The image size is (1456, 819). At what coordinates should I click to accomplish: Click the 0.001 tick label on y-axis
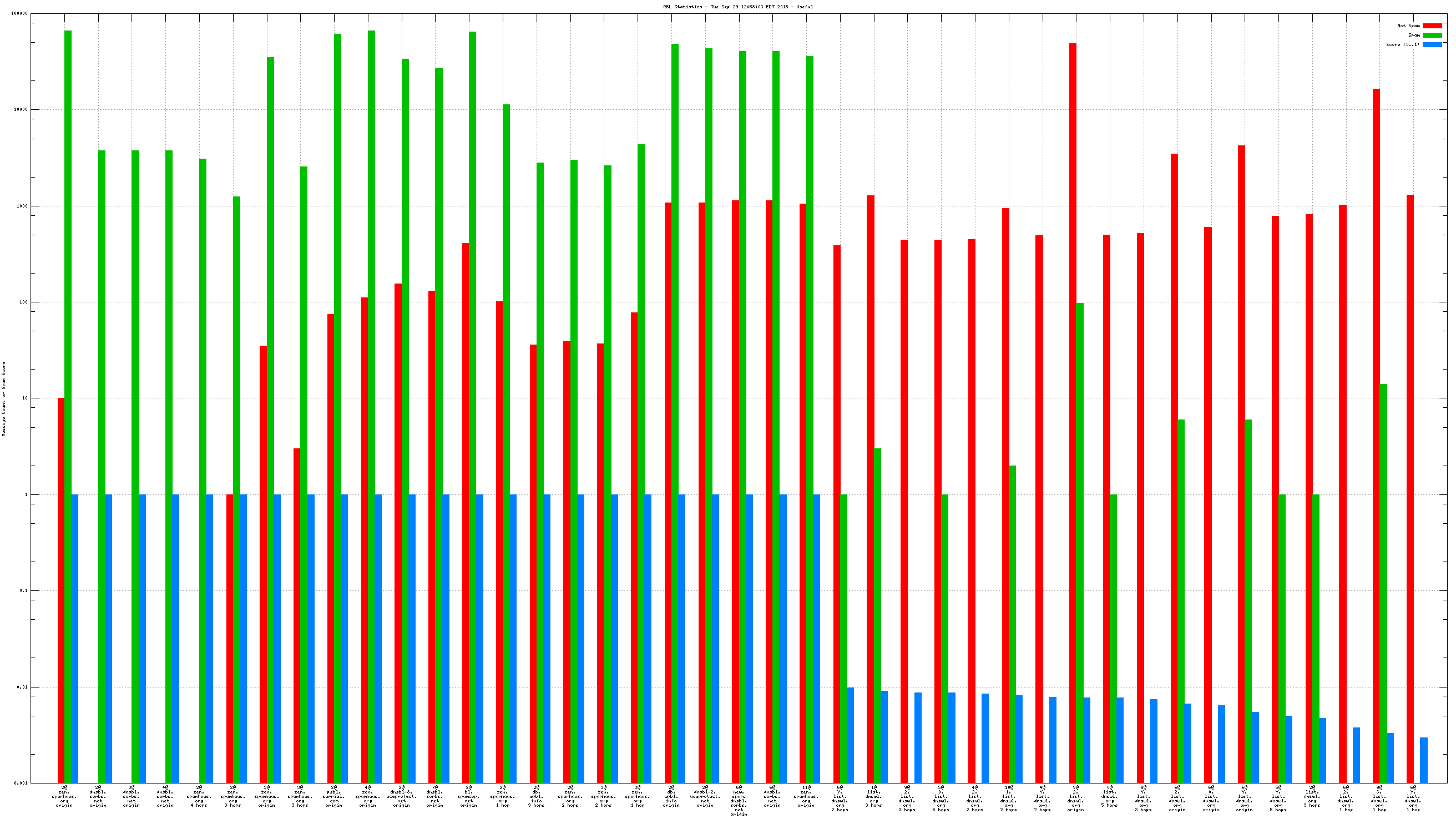(x=21, y=783)
